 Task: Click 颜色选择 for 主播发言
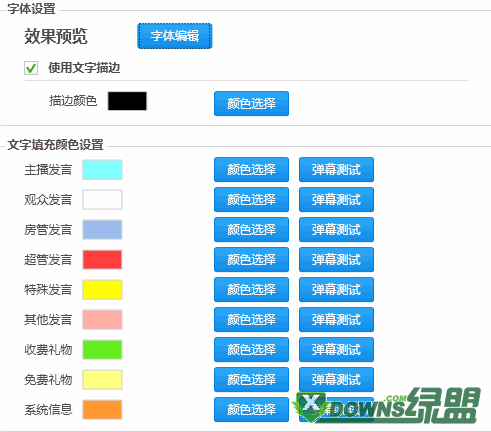(x=251, y=170)
